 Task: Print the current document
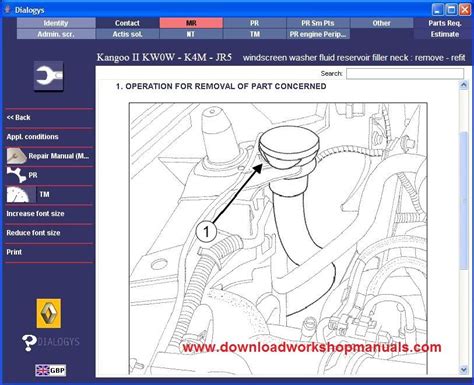point(14,252)
